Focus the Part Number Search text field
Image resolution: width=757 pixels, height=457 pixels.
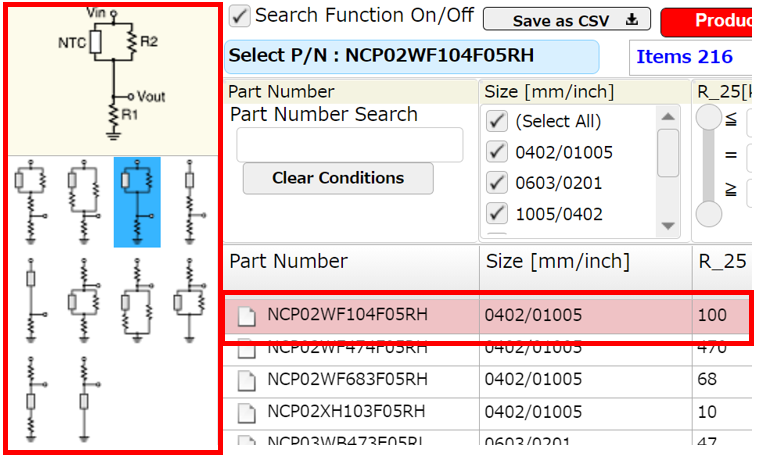(349, 145)
